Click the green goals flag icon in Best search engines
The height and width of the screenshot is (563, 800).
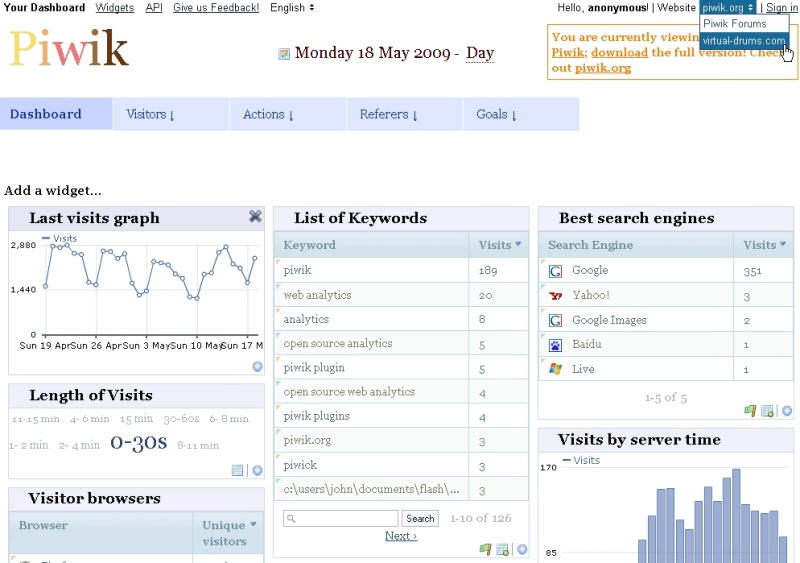coord(750,410)
